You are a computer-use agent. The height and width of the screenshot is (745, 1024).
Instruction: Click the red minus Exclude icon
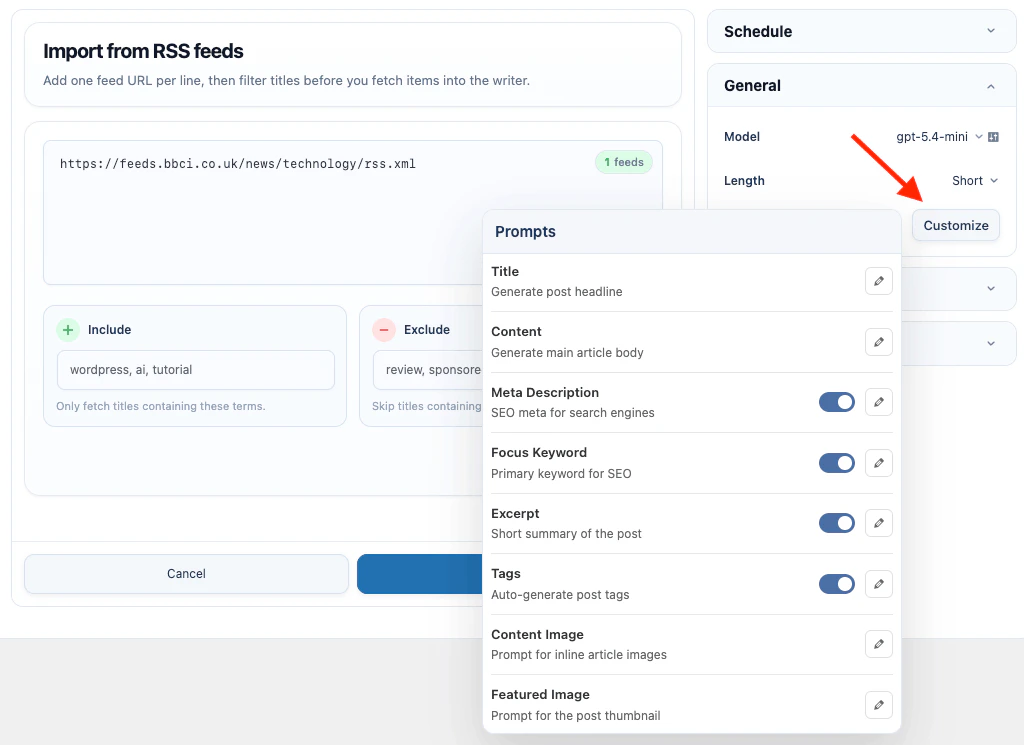tap(384, 330)
